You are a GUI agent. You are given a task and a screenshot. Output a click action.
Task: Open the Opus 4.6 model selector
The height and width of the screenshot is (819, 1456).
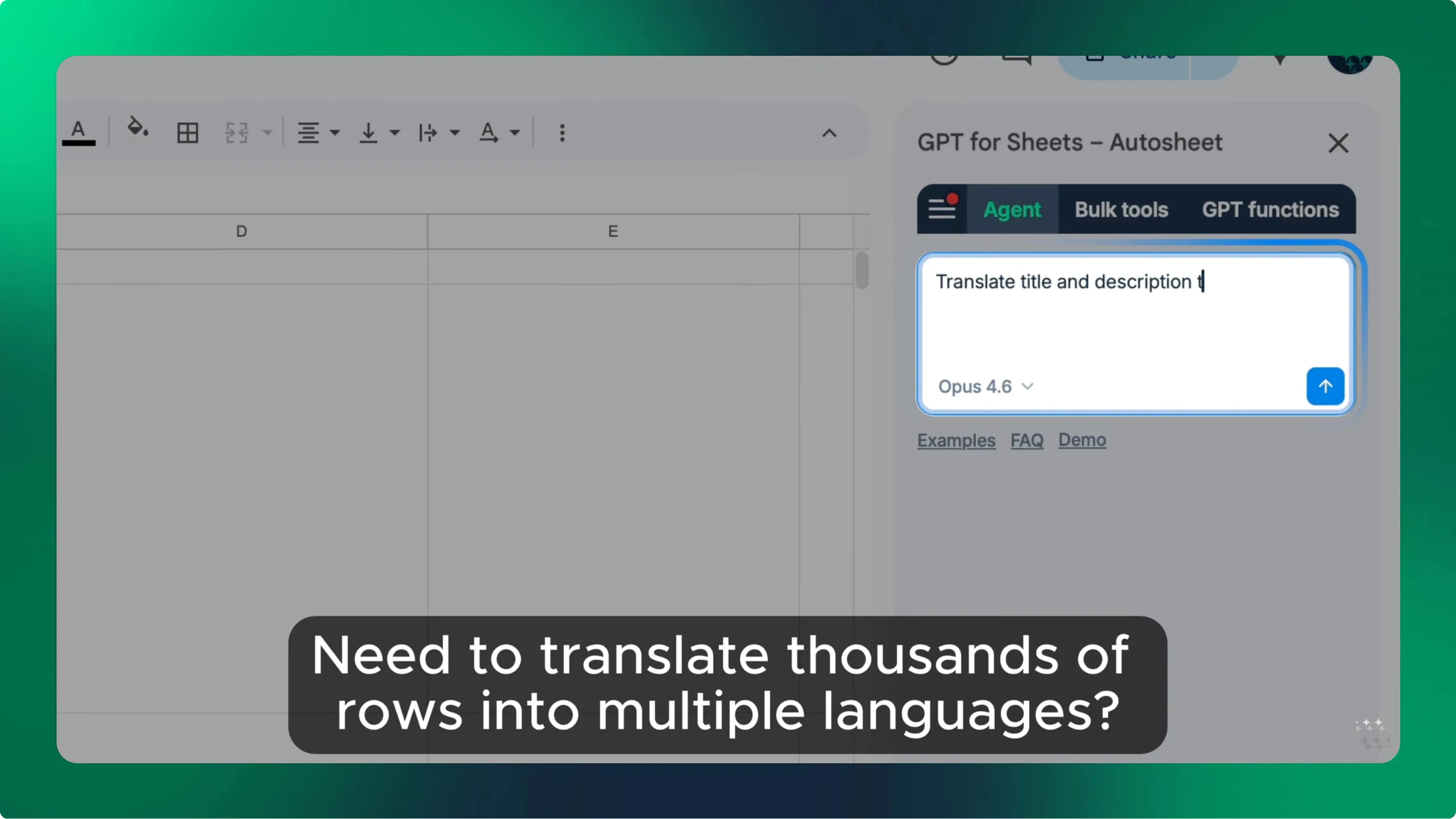click(x=985, y=387)
